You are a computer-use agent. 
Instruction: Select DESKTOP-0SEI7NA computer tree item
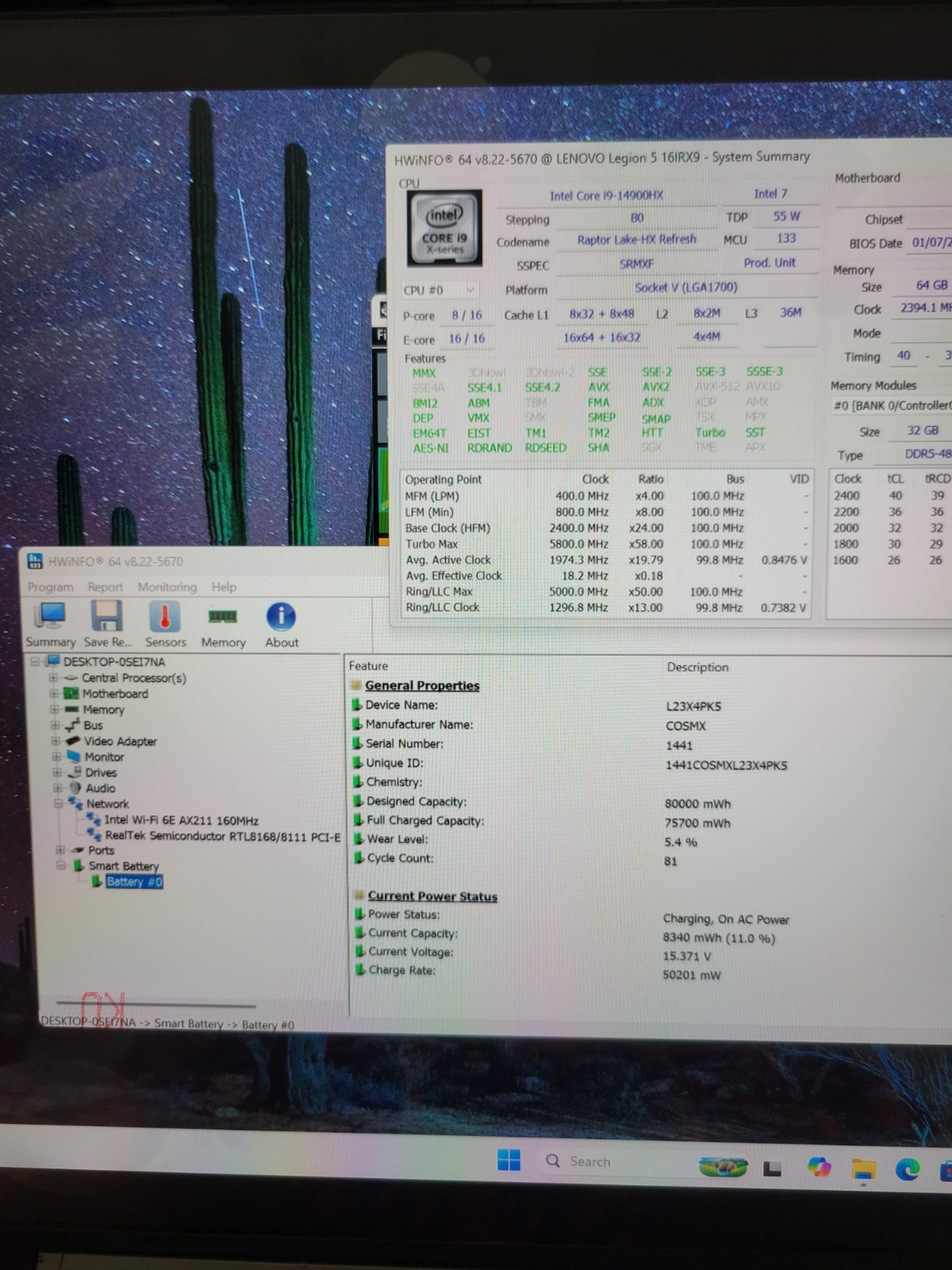point(114,661)
